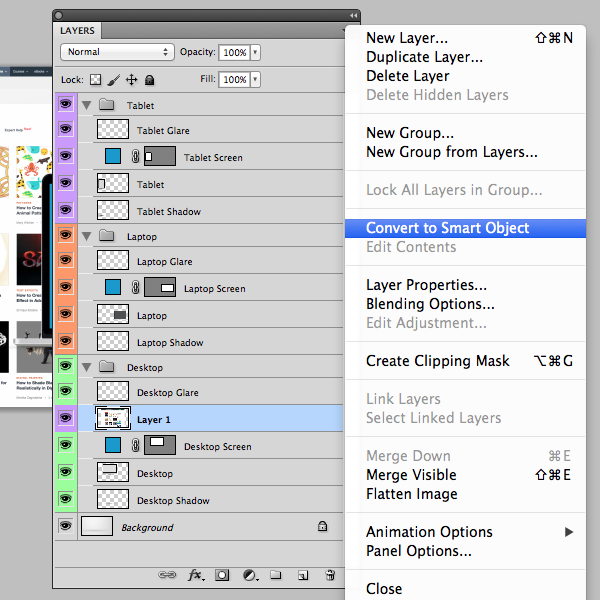Select the Laptop Screen layer mask thumbnail

pyautogui.click(x=160, y=287)
